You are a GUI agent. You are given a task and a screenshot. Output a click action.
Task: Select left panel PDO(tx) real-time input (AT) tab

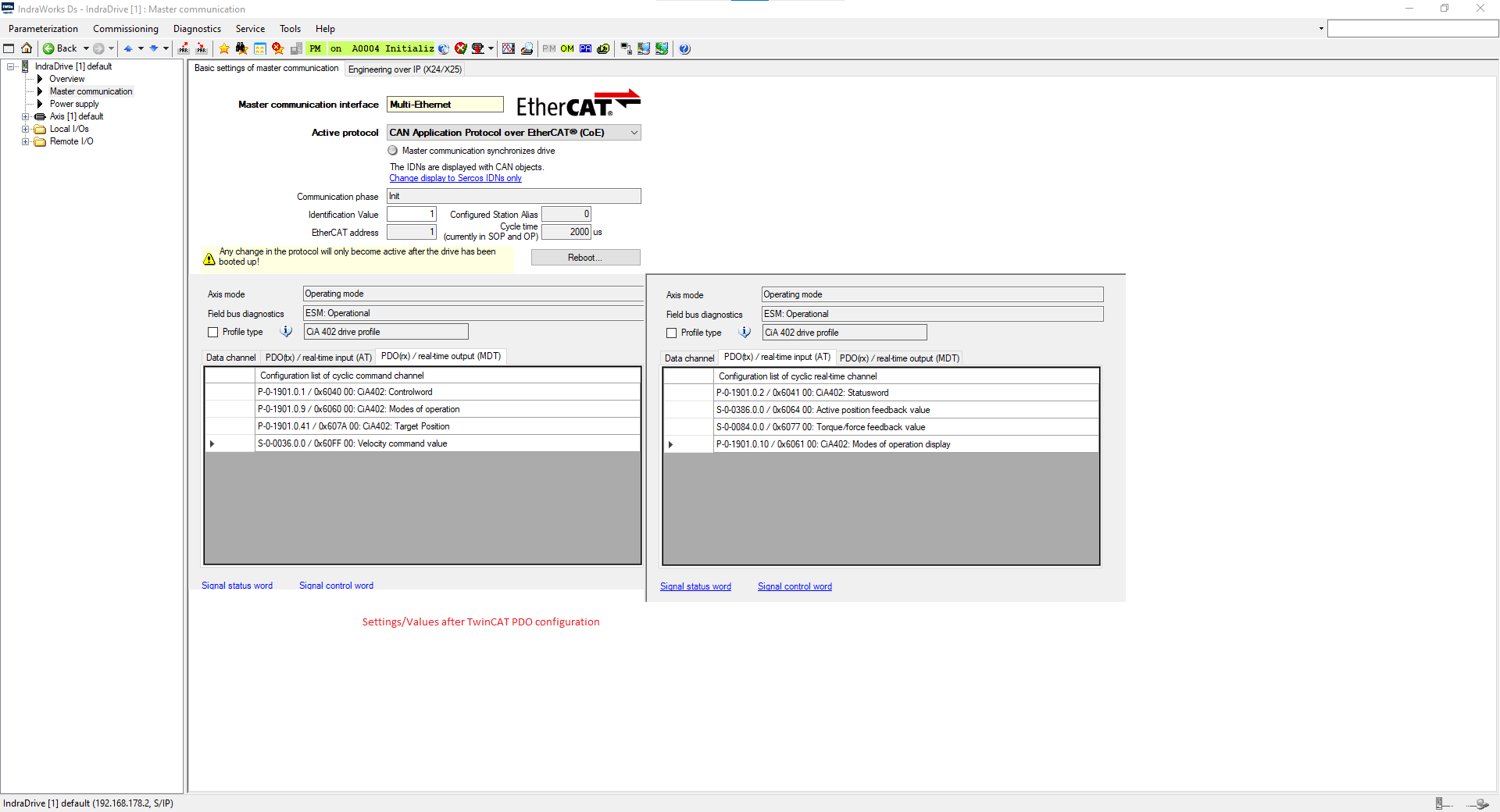click(x=318, y=358)
